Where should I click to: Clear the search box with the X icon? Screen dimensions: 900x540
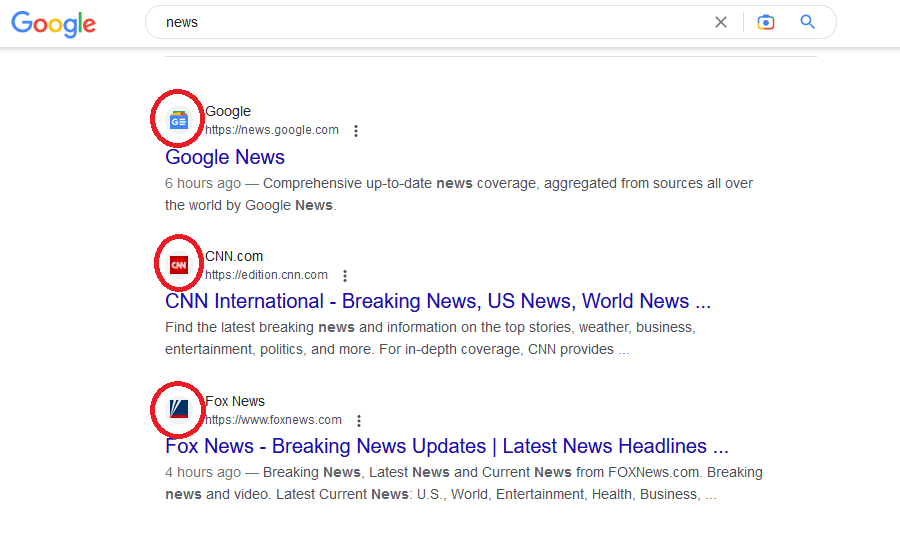point(721,22)
